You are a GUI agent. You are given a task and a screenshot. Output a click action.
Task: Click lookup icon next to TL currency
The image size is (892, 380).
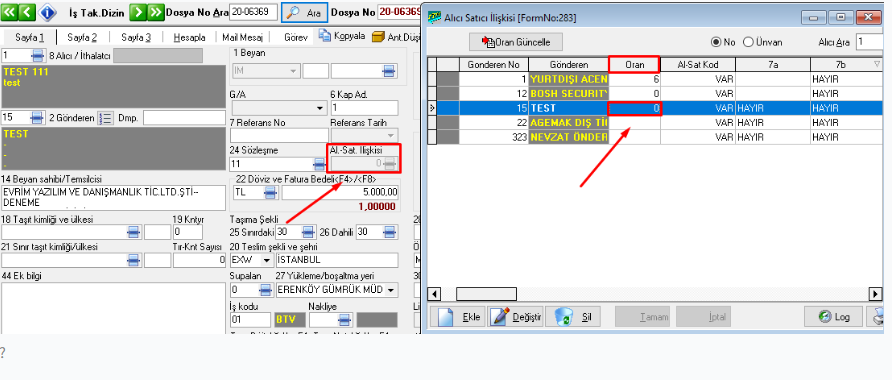click(272, 192)
